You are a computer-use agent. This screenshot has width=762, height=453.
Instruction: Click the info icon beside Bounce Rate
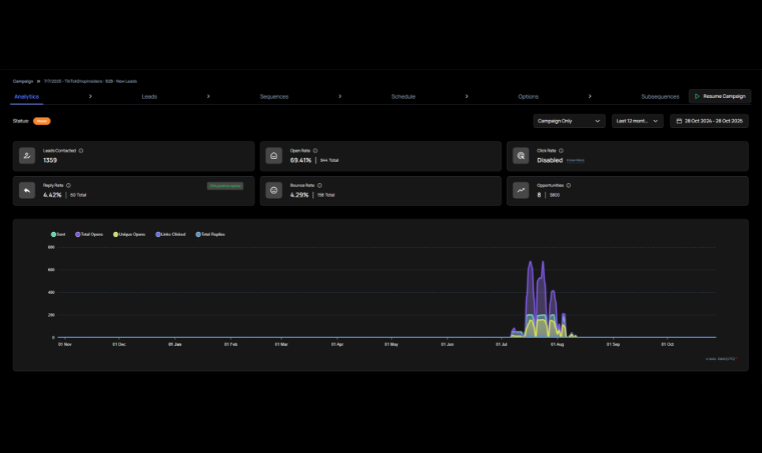coord(319,185)
